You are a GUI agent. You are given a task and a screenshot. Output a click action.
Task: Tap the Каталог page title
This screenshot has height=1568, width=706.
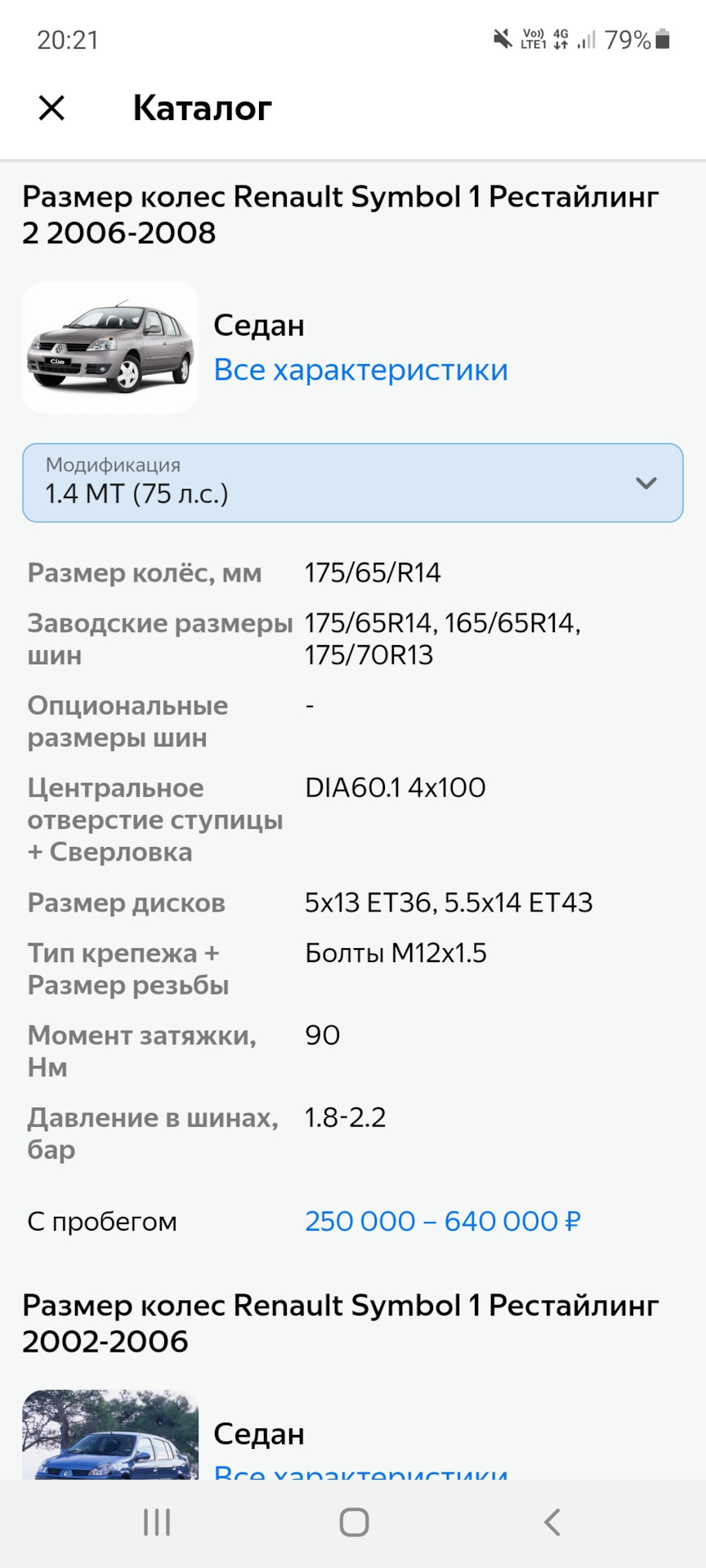point(203,108)
